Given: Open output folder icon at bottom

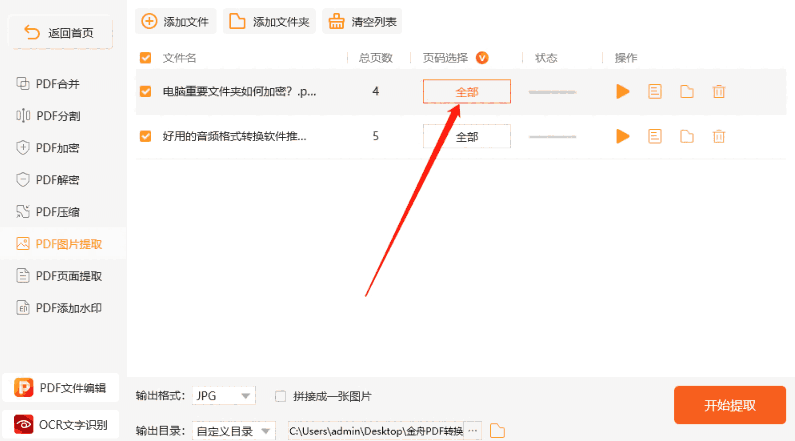Looking at the screenshot, I should point(497,431).
